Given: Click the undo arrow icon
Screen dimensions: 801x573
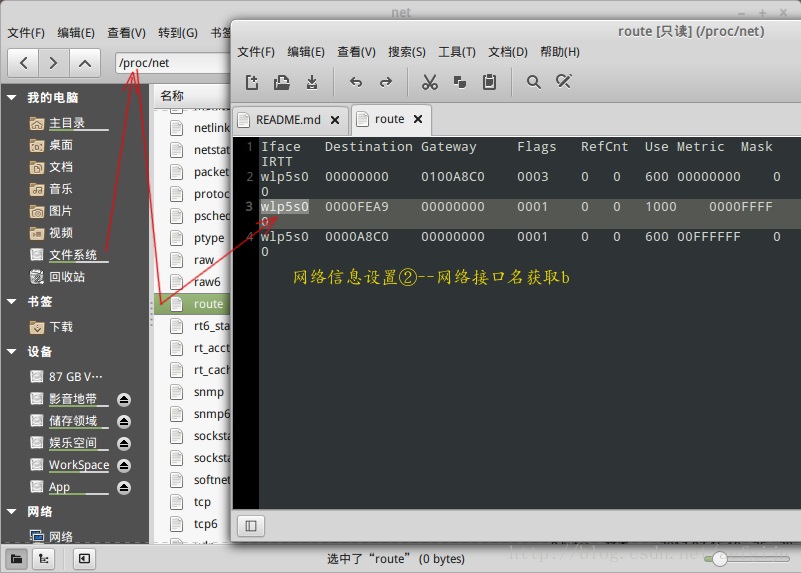Looking at the screenshot, I should coord(356,82).
